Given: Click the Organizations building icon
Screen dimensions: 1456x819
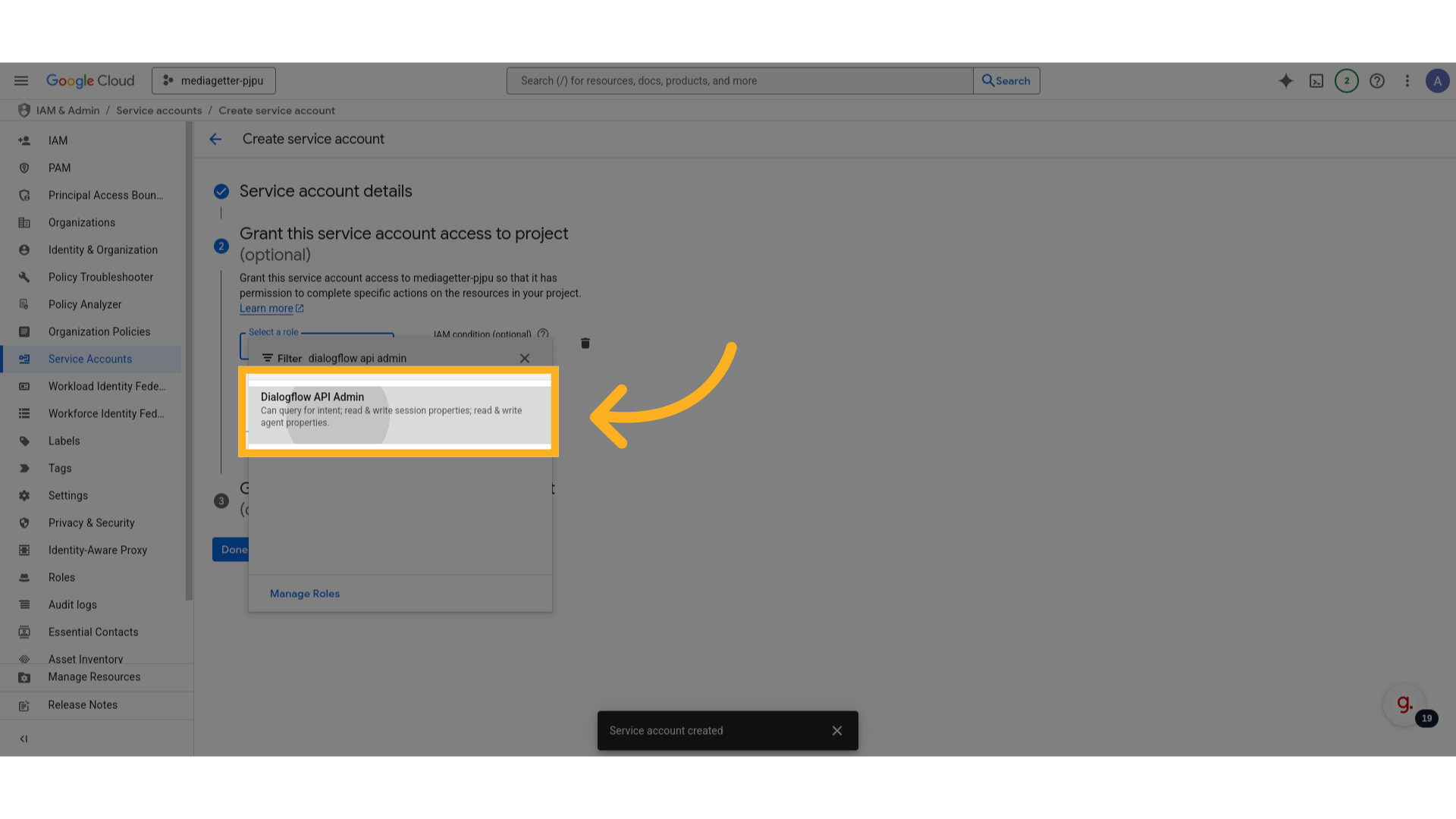Looking at the screenshot, I should 24,222.
